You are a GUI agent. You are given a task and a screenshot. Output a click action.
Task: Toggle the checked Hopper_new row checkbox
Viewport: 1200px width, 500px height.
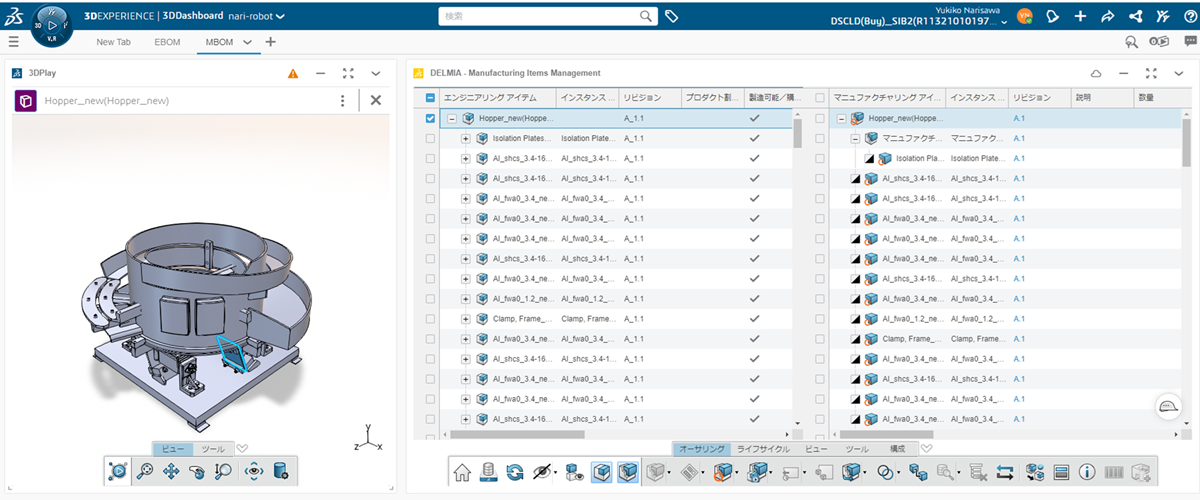[x=430, y=118]
